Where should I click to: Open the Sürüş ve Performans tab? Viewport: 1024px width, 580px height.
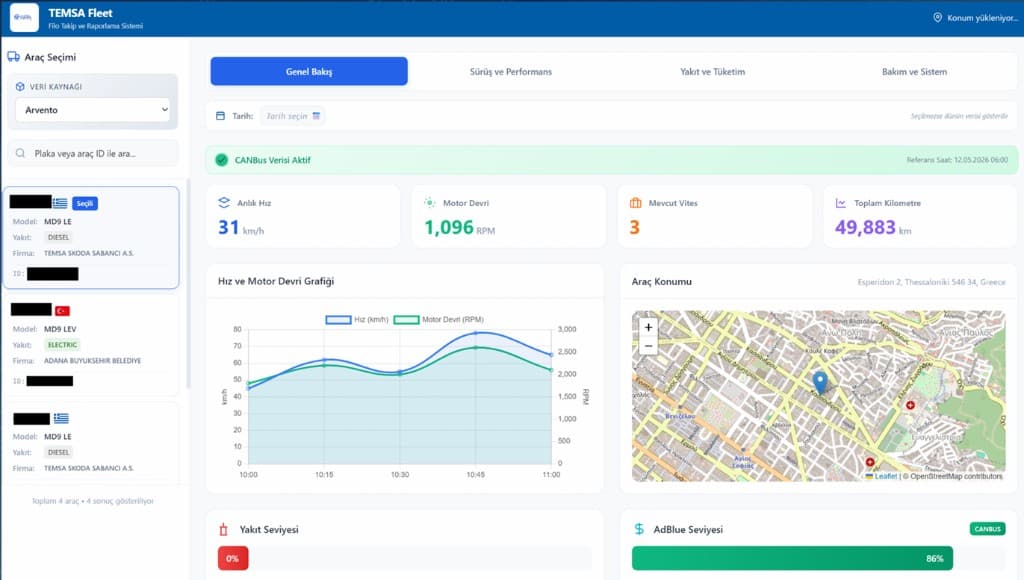pos(511,71)
